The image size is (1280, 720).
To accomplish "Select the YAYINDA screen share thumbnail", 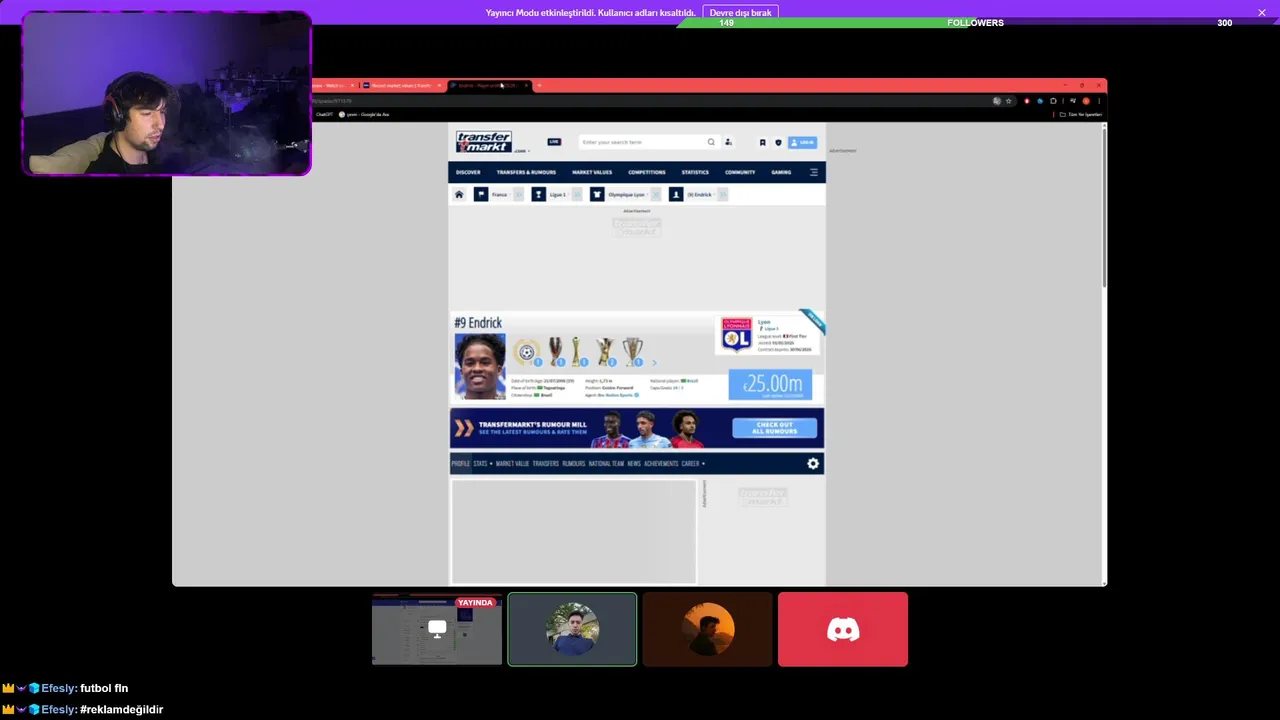I will tap(437, 629).
